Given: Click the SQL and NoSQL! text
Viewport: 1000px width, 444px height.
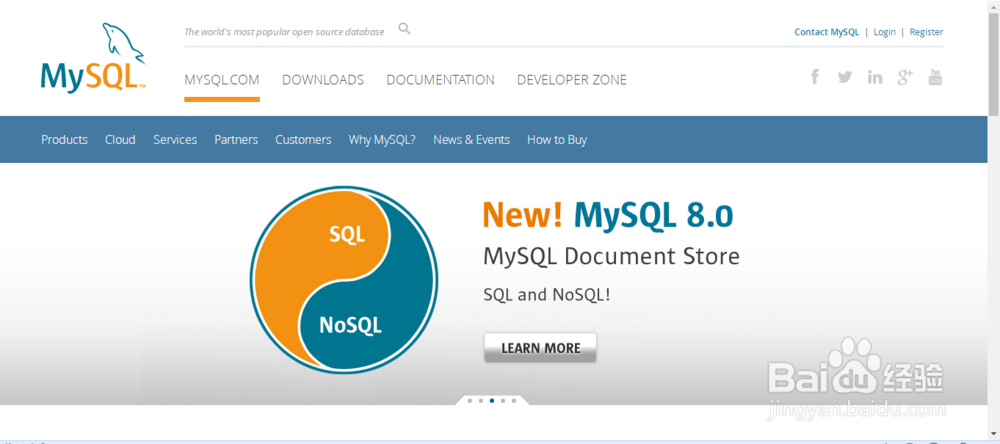Looking at the screenshot, I should (x=547, y=295).
